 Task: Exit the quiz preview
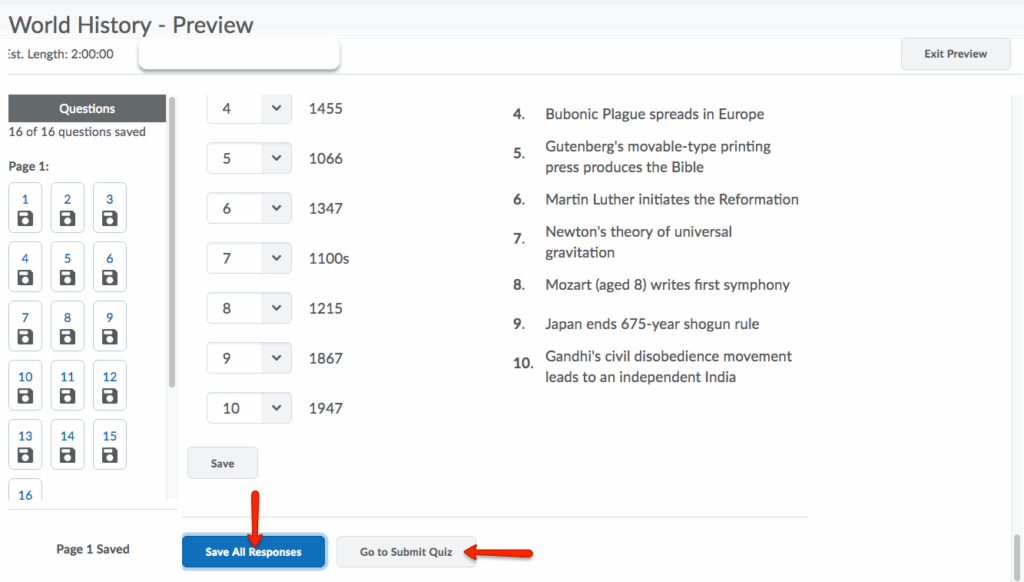955,54
